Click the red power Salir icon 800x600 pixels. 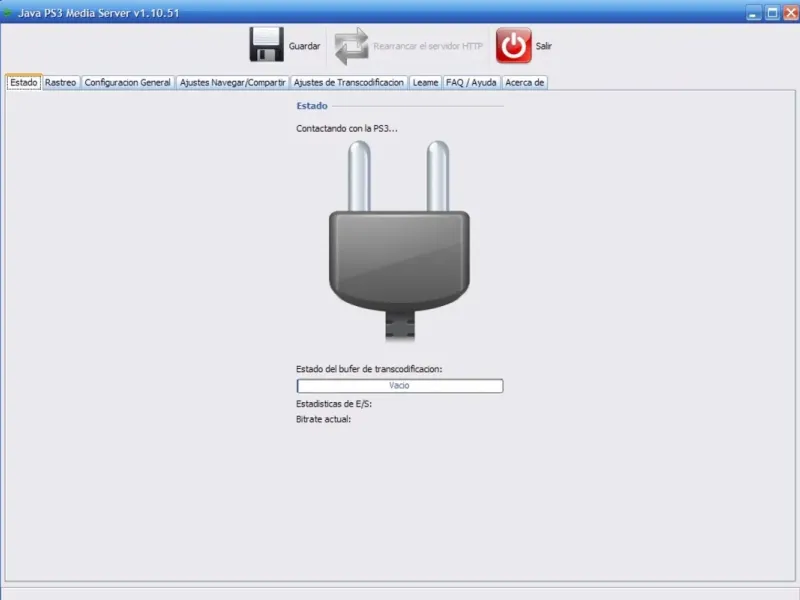(x=513, y=45)
